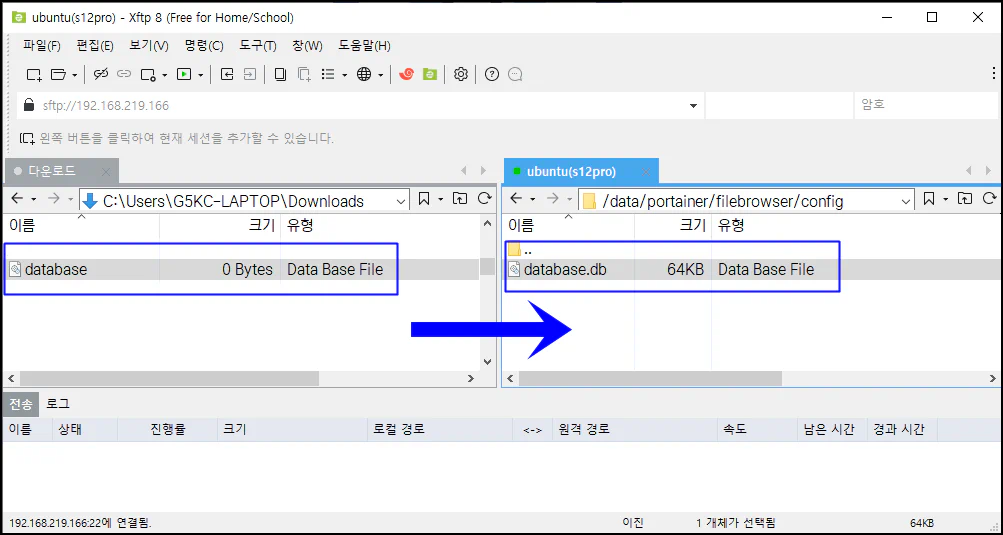Viewport: 1003px width, 535px height.
Task: Click the 원격 경로 column header
Action: (x=635, y=430)
